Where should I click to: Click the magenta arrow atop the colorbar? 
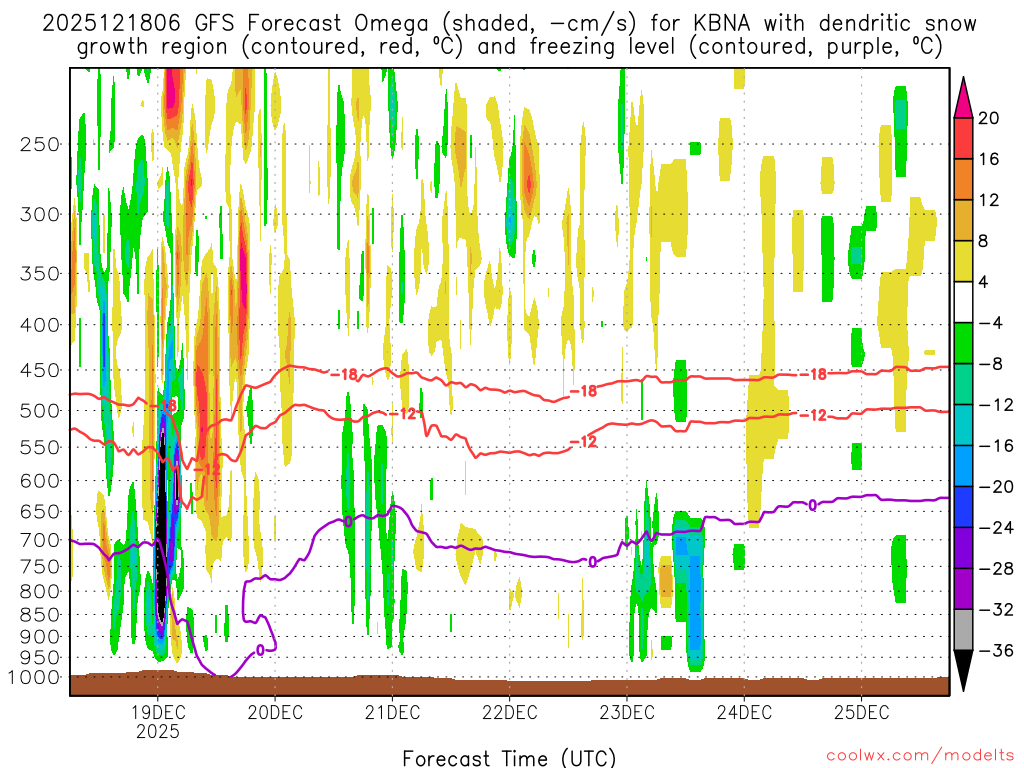963,98
